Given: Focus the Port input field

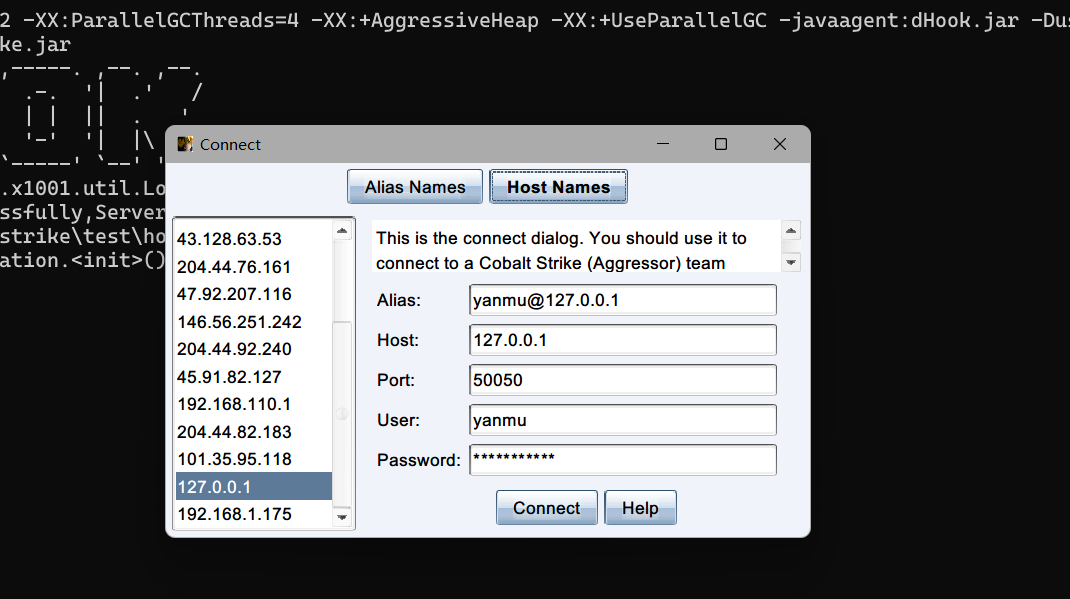Looking at the screenshot, I should pos(622,380).
